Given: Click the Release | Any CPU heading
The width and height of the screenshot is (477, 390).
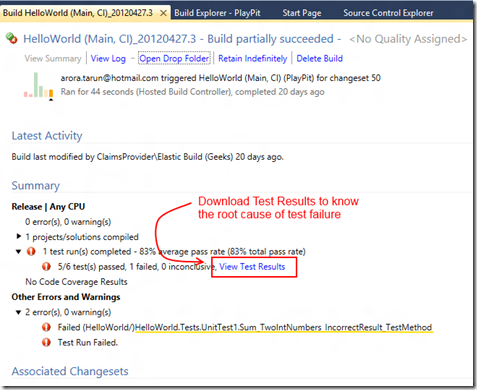Looking at the screenshot, I should [48, 207].
